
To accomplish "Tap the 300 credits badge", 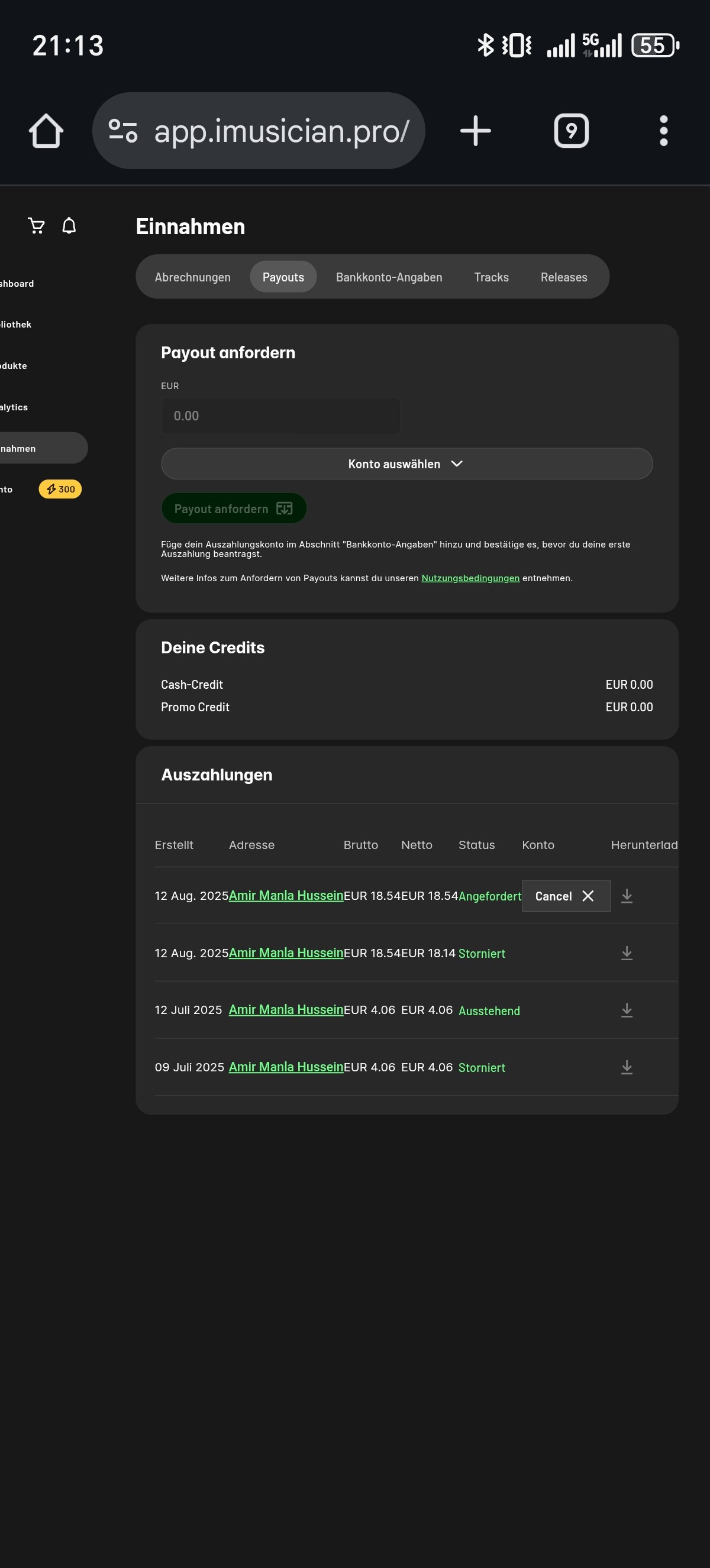I will [60, 490].
